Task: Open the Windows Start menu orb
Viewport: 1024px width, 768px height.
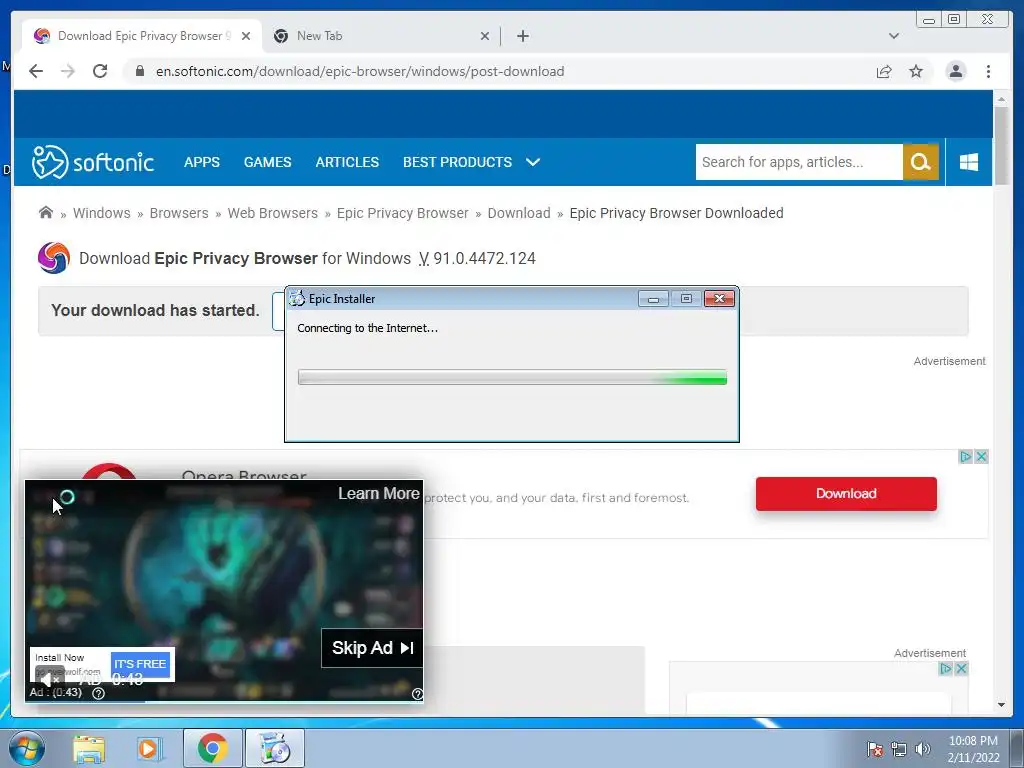Action: point(26,748)
